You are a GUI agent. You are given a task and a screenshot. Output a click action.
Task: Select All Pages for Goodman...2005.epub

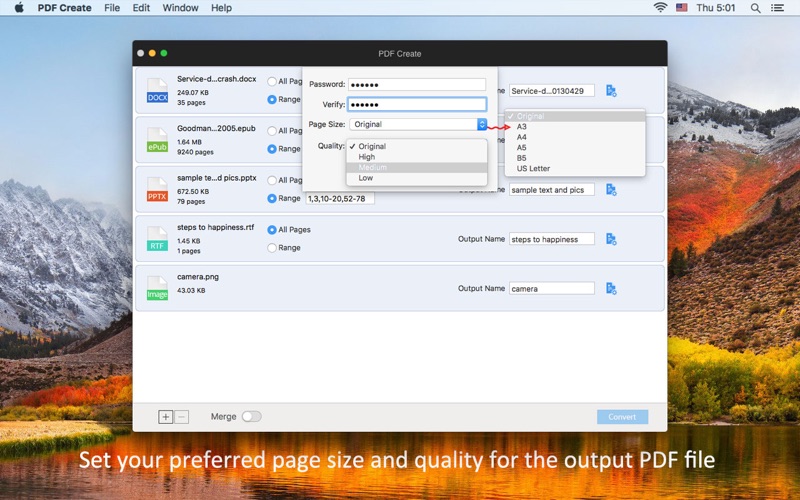click(x=272, y=131)
